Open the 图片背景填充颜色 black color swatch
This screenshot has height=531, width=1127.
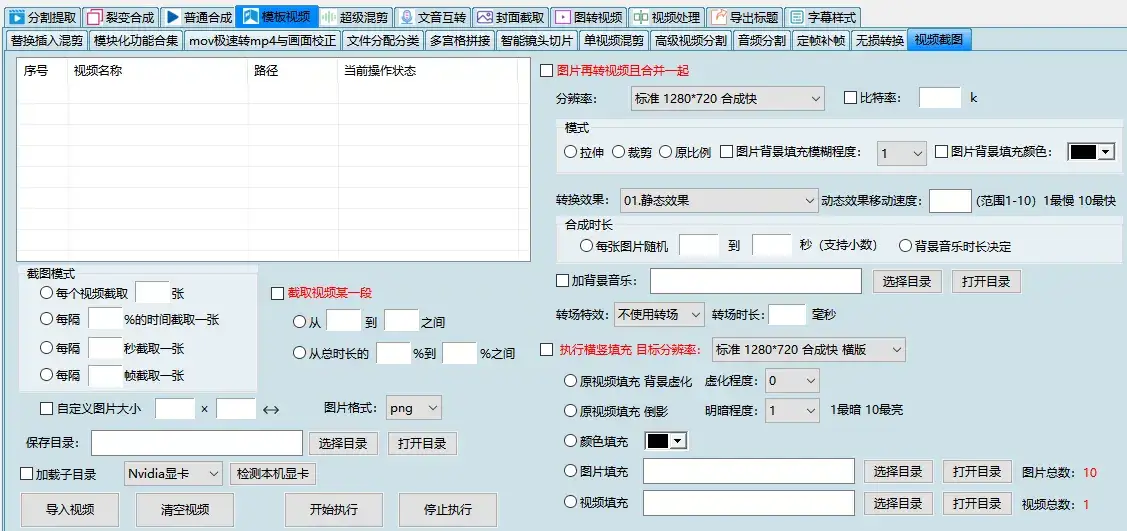(1091, 152)
